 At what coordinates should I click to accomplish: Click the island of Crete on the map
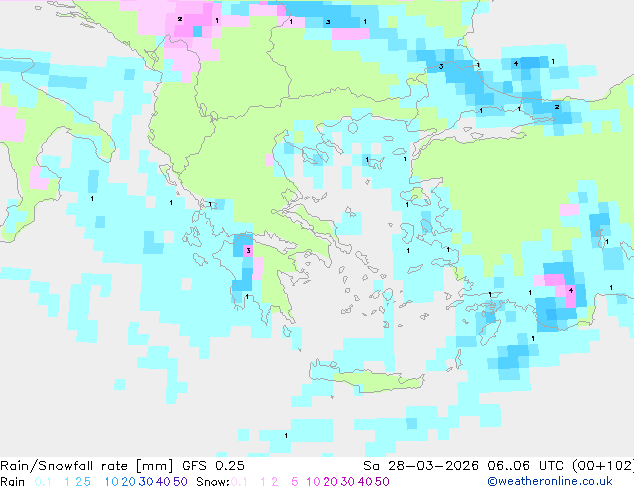[367, 376]
